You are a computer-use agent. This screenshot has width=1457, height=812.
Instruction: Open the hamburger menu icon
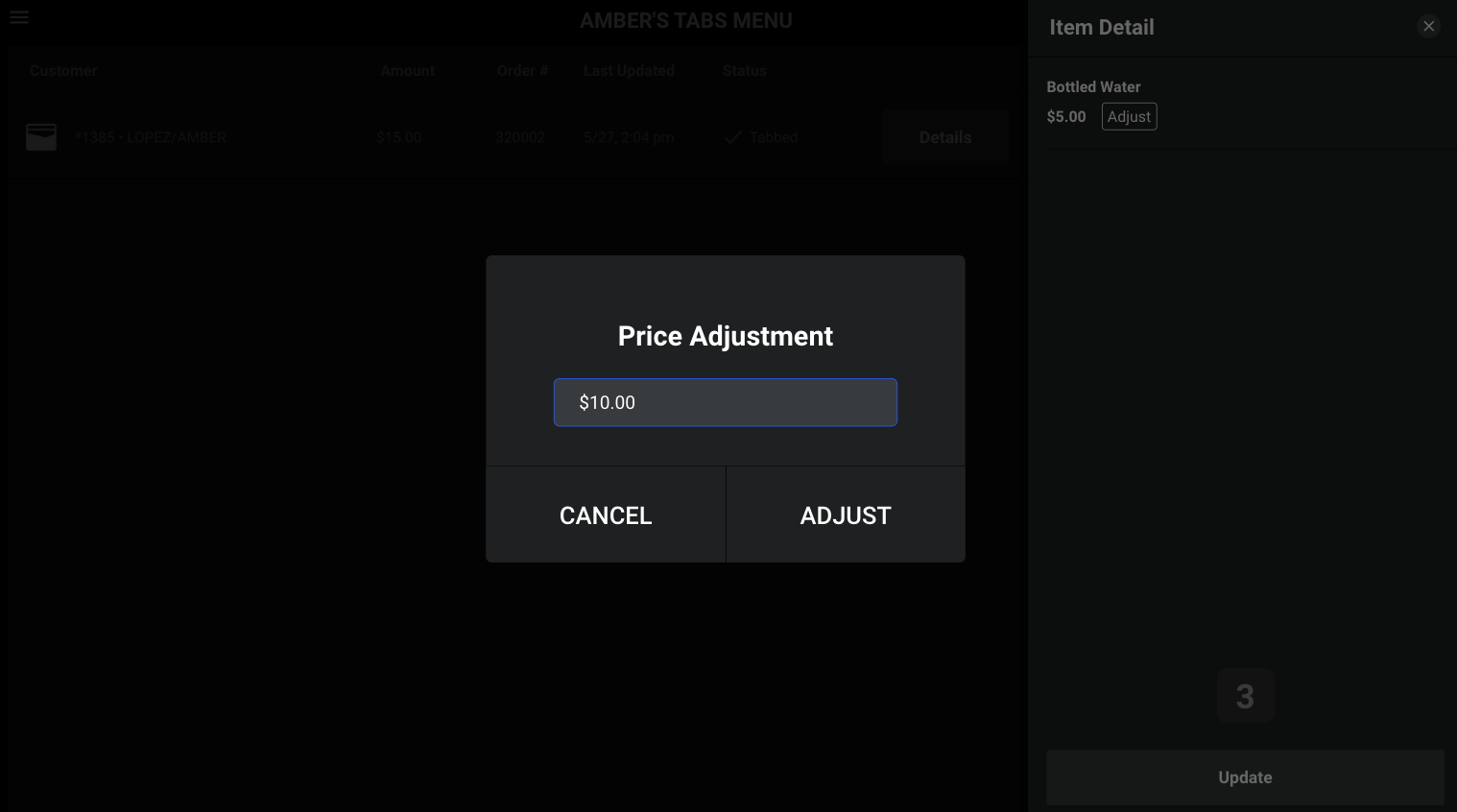tap(19, 17)
